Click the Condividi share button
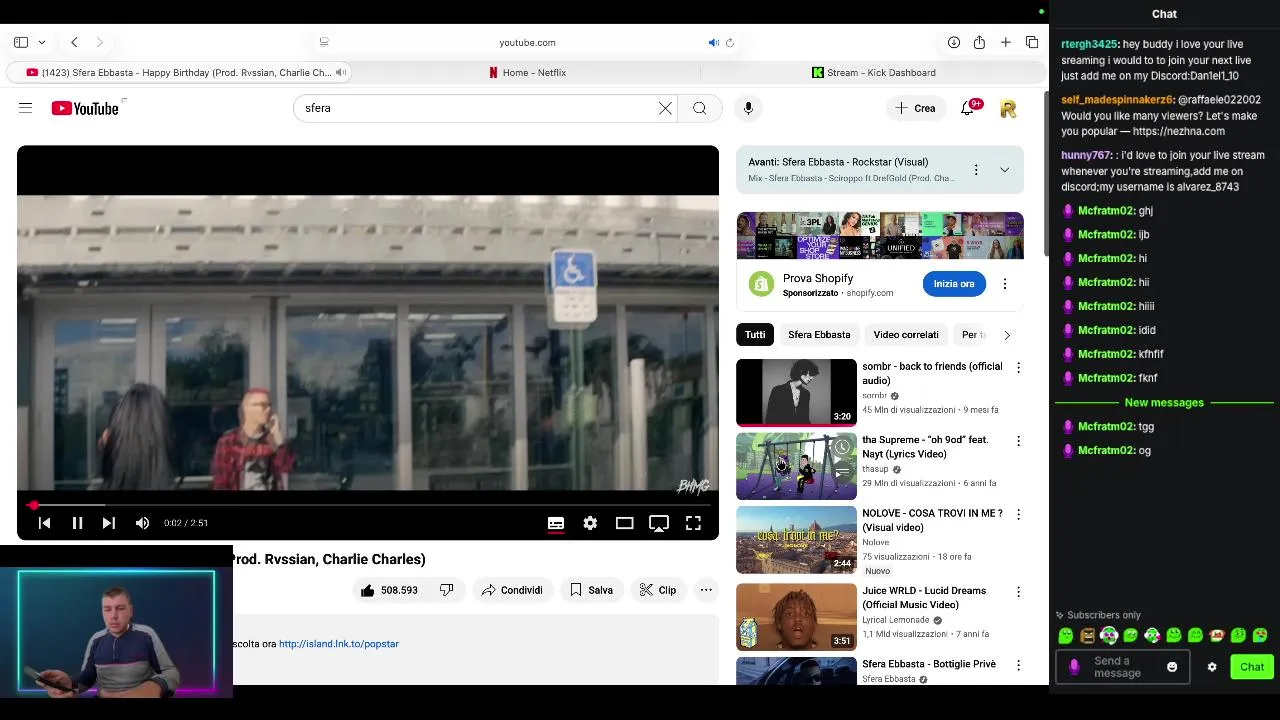The height and width of the screenshot is (720, 1280). (512, 590)
